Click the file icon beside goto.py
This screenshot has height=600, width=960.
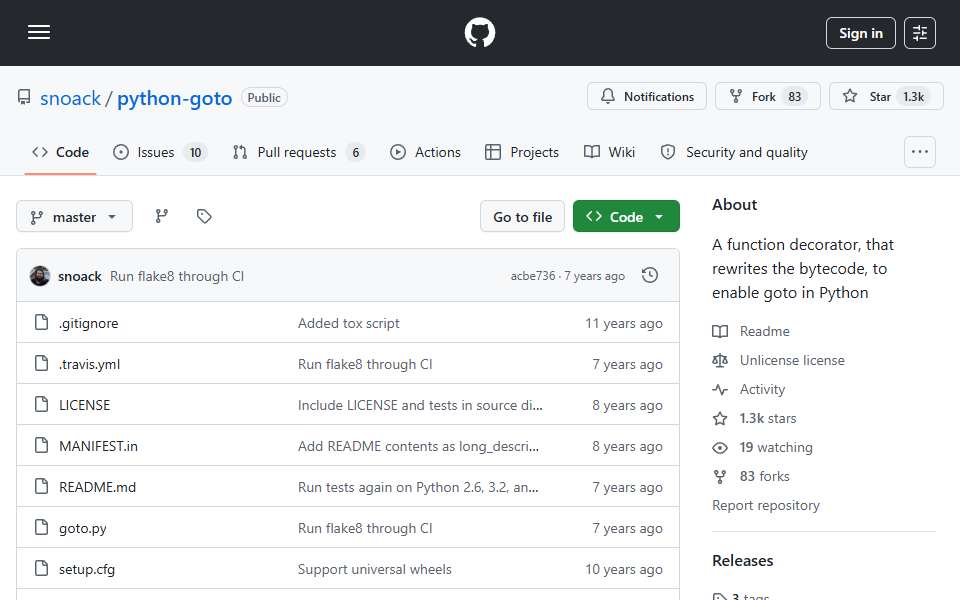pyautogui.click(x=42, y=527)
